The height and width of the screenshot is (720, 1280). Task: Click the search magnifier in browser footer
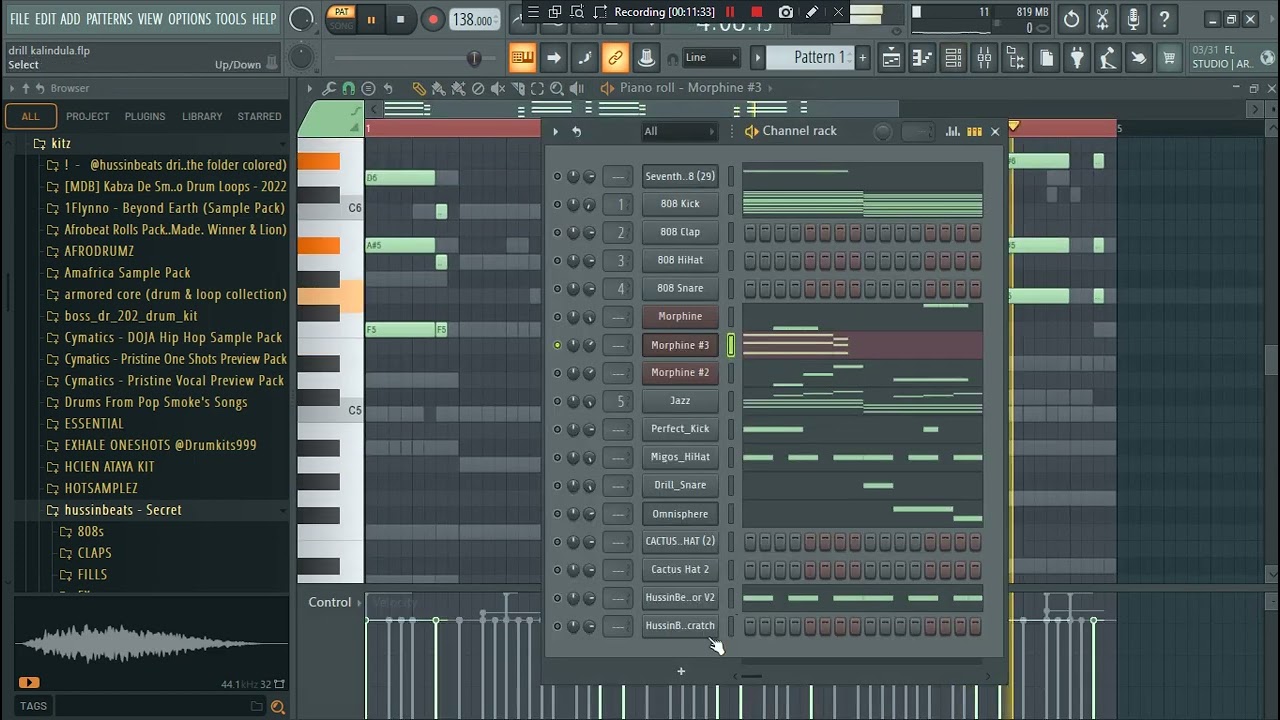tap(277, 706)
